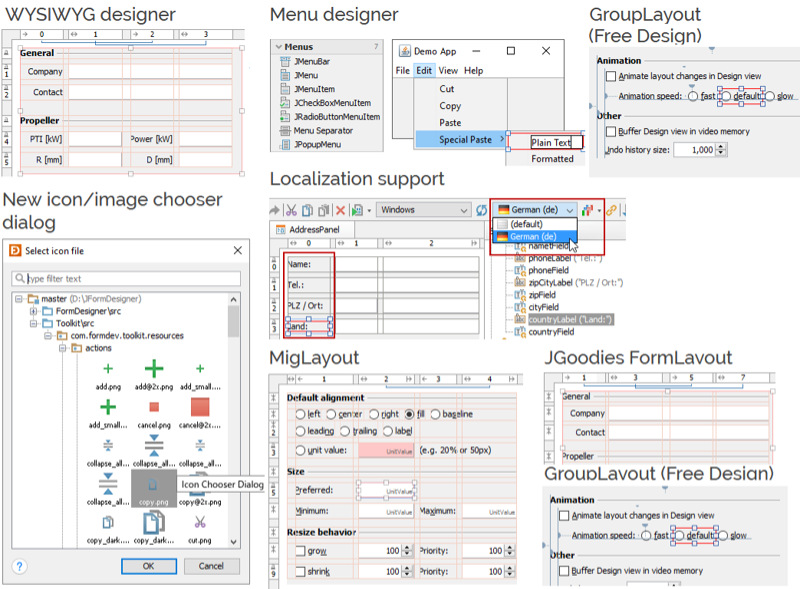The width and height of the screenshot is (800, 589).
Task: Switch to the AddressPanel tab
Action: tap(312, 230)
